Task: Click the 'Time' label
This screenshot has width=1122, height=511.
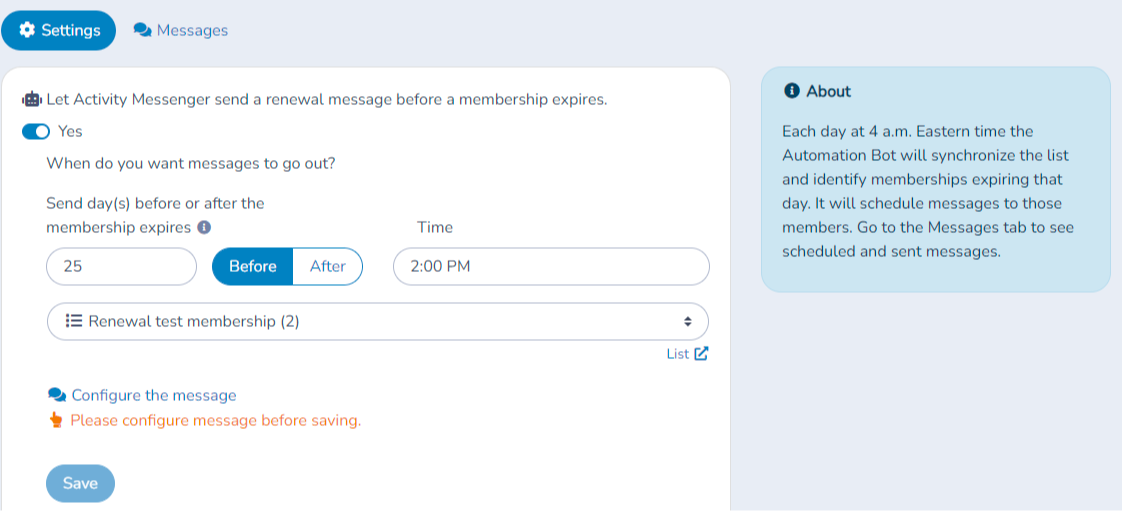Action: pos(435,228)
